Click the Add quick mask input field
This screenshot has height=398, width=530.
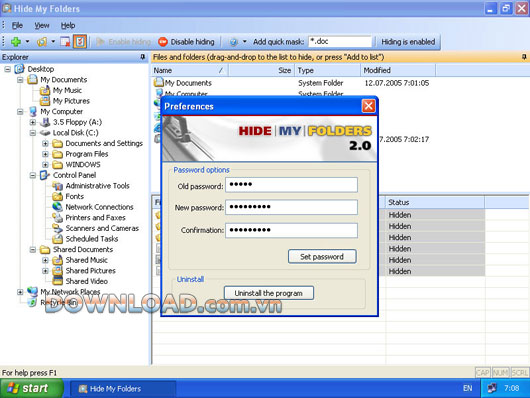(340, 42)
